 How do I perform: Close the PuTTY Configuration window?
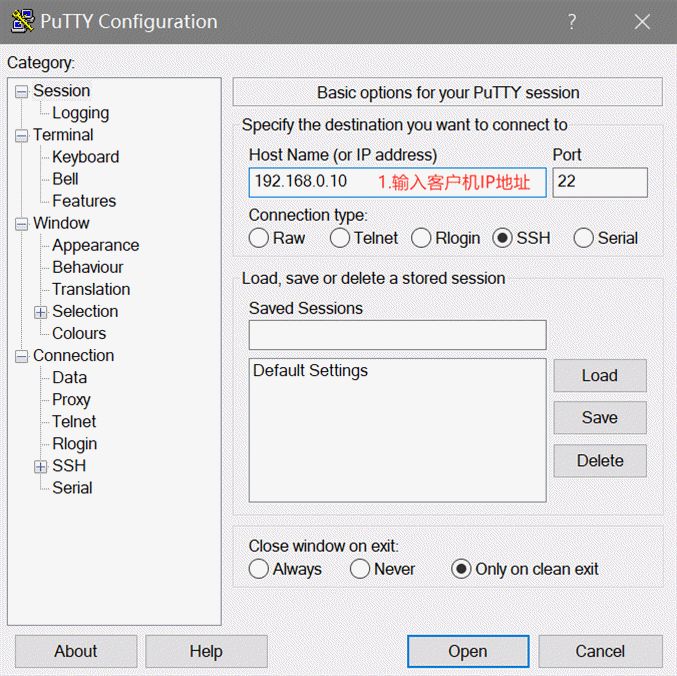[x=642, y=21]
